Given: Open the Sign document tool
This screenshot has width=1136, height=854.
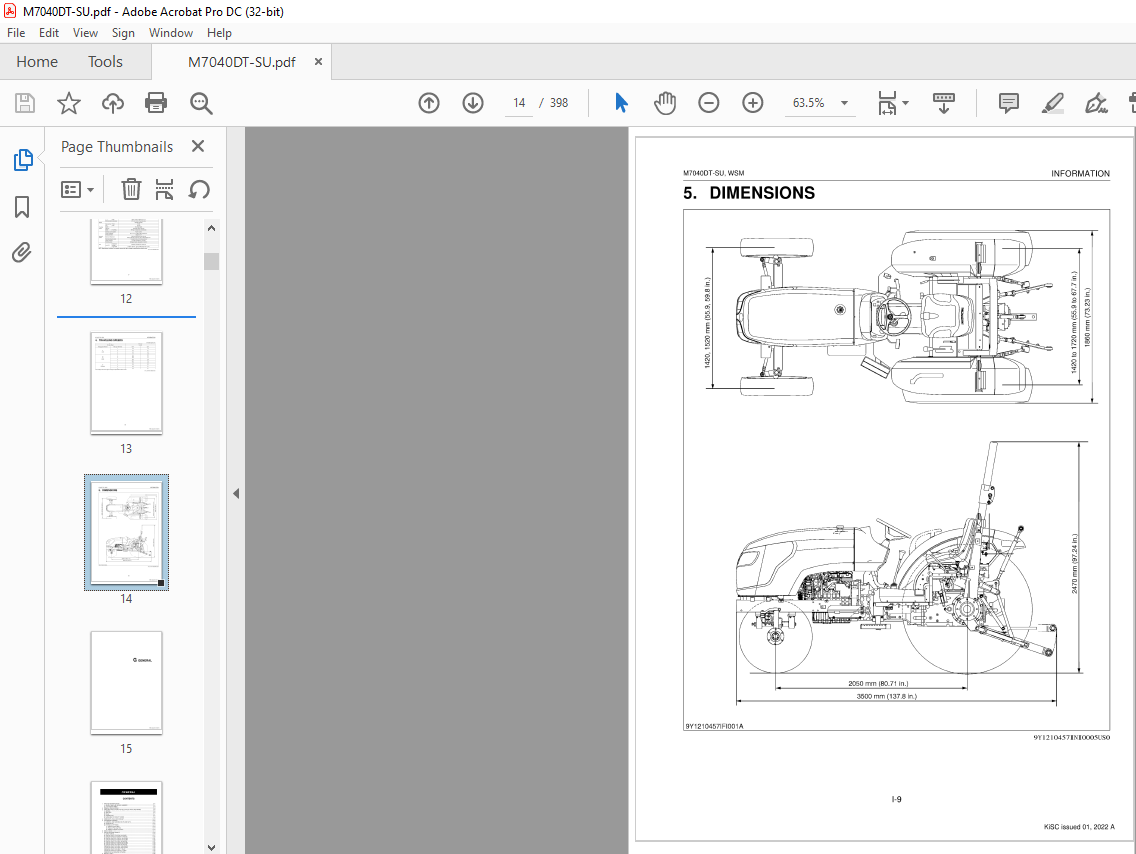Looking at the screenshot, I should [1096, 103].
